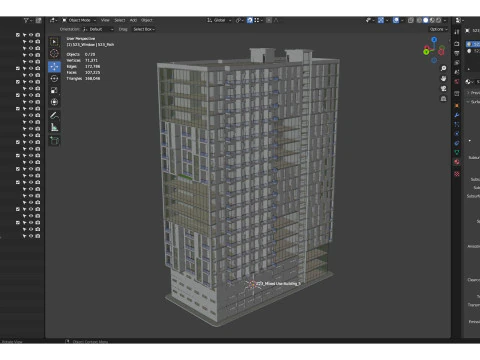
Task: Pick the Scale tool
Action: coord(54,90)
